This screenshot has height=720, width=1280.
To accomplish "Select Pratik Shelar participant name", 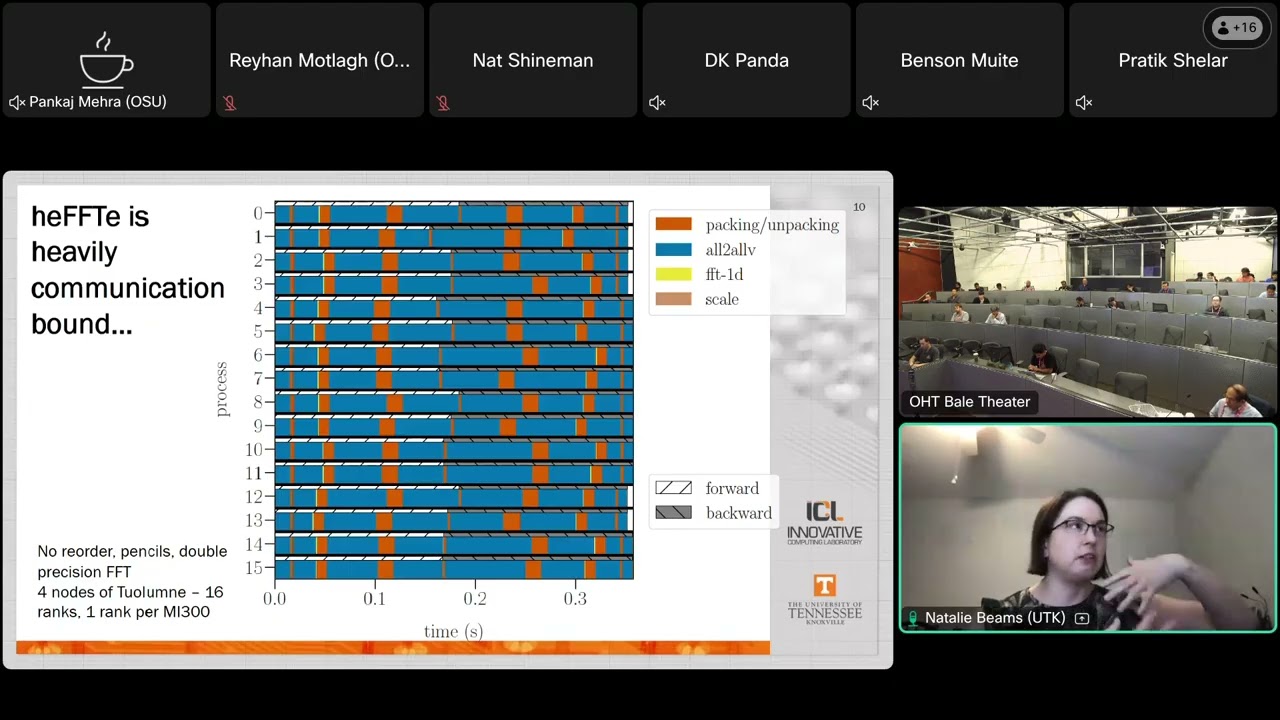I will pyautogui.click(x=1173, y=60).
